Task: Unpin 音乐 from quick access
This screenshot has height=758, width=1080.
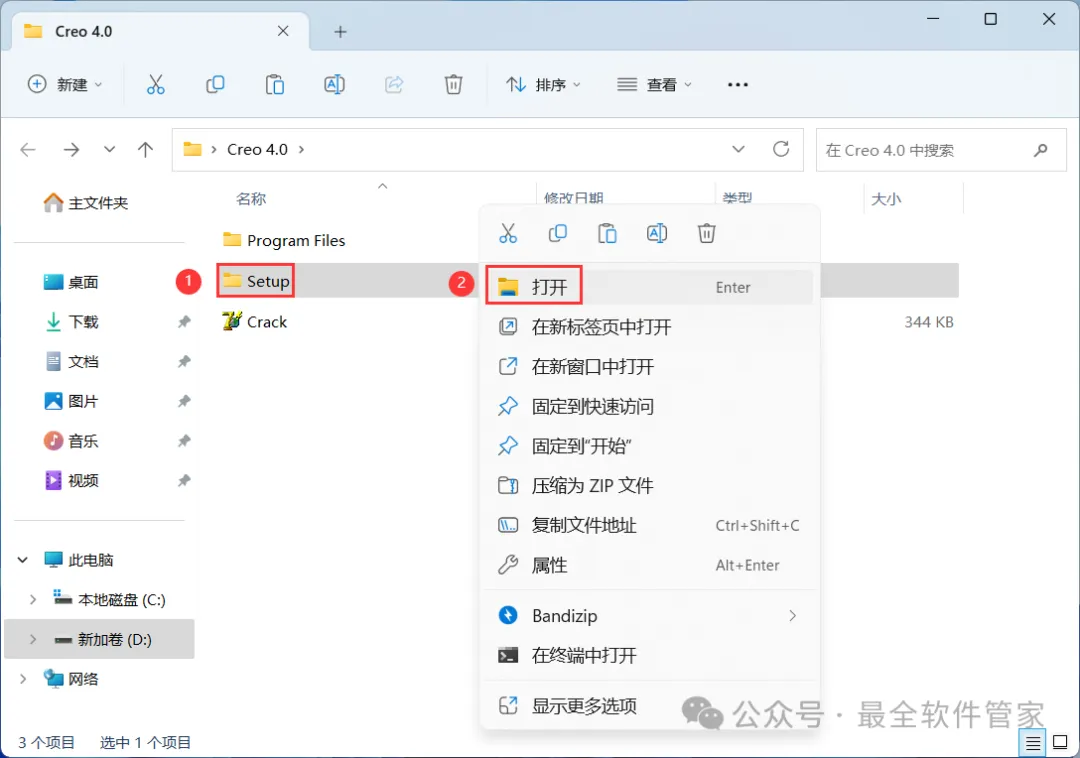Action: (184, 441)
